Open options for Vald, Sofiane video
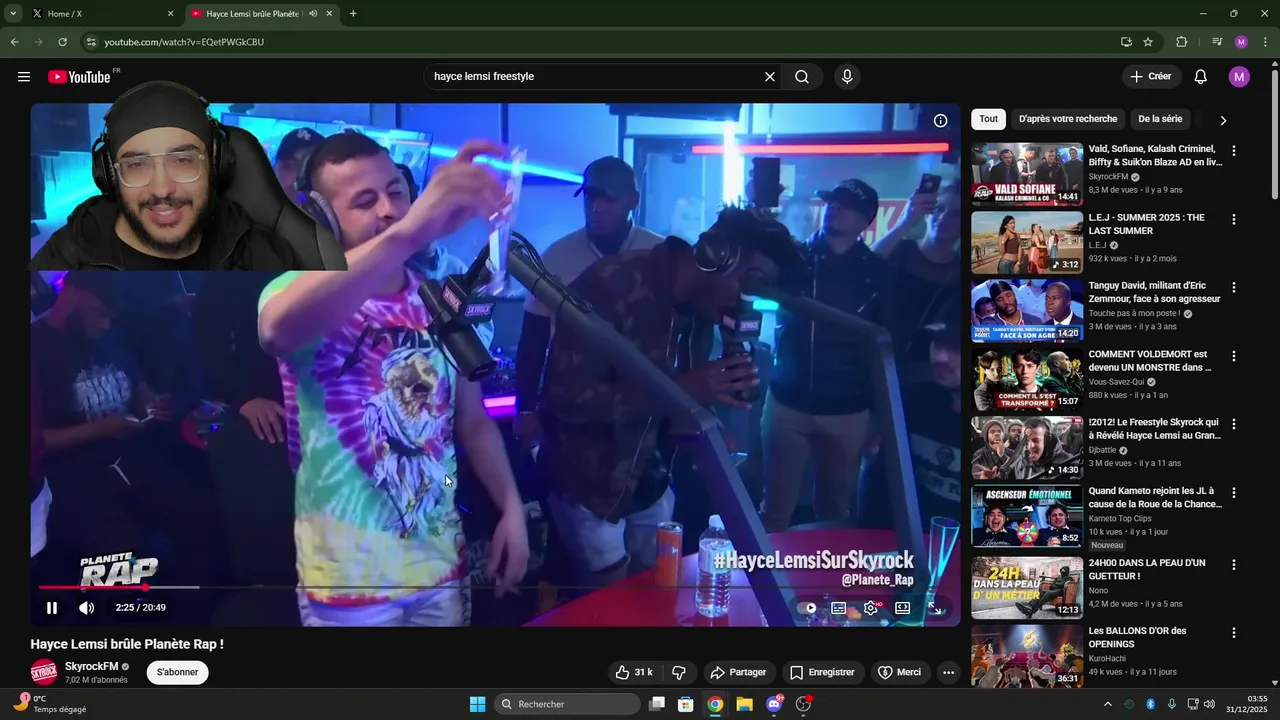The height and width of the screenshot is (720, 1280). coord(1233,151)
